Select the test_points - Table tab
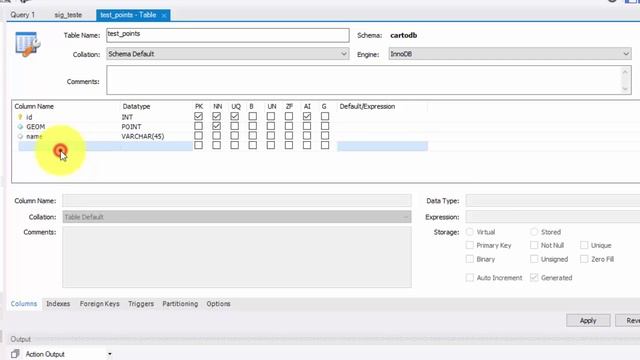Viewport: 640px width, 360px height. pos(128,15)
